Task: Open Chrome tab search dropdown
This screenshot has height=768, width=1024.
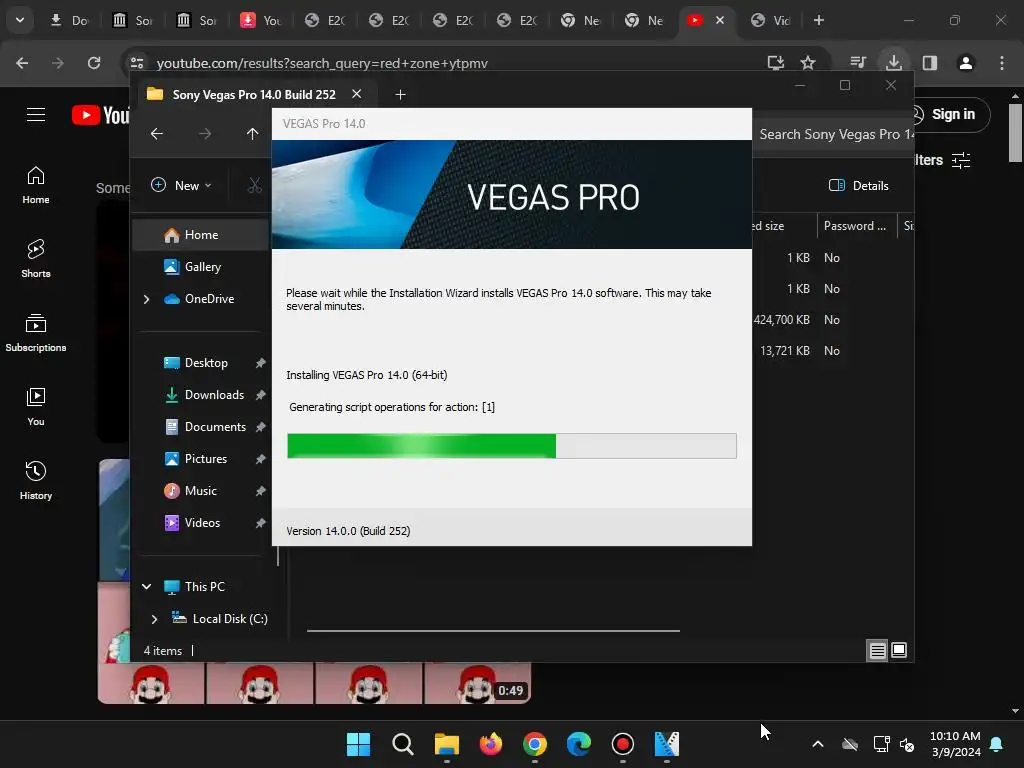Action: (20, 20)
